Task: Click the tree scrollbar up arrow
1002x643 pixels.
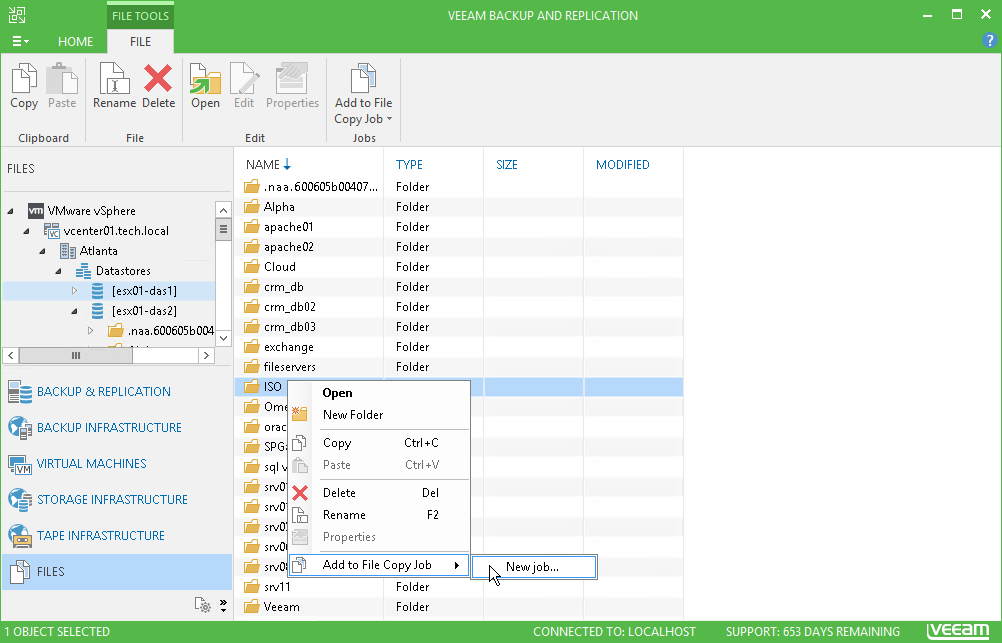Action: [223, 210]
